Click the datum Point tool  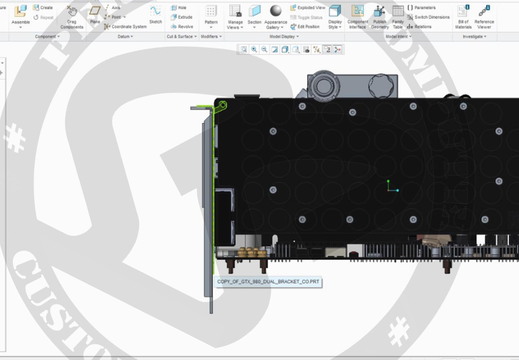tap(112, 17)
